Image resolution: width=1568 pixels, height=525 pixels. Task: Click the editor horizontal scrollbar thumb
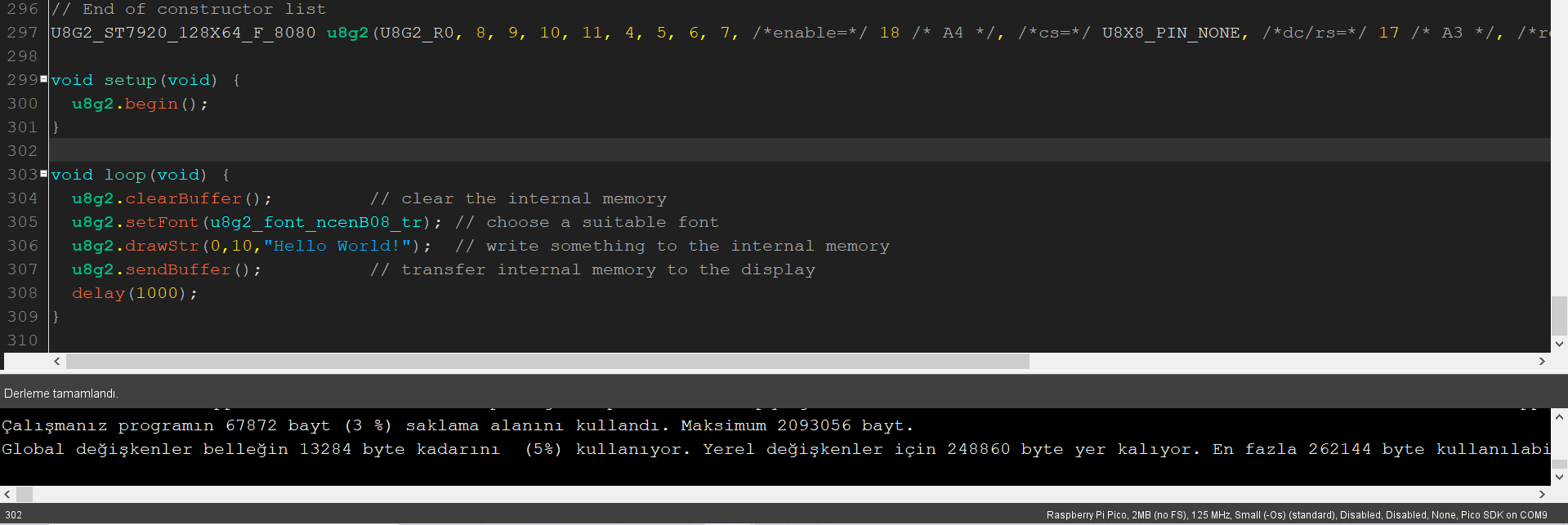[x=547, y=361]
